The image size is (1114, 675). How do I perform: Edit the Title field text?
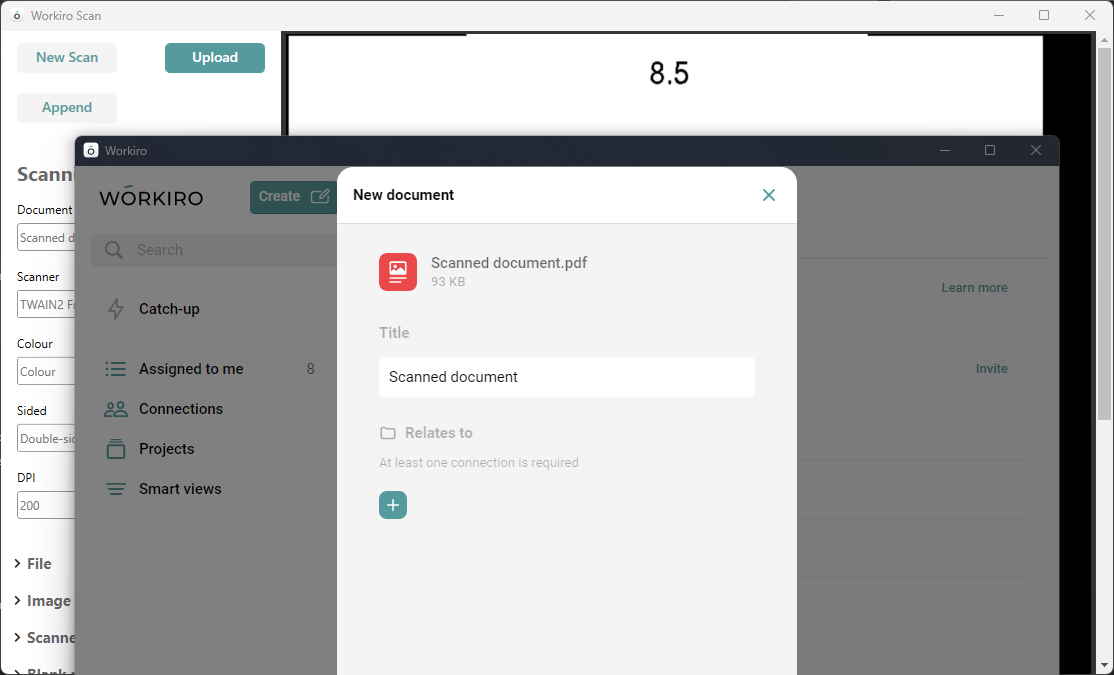pos(566,377)
